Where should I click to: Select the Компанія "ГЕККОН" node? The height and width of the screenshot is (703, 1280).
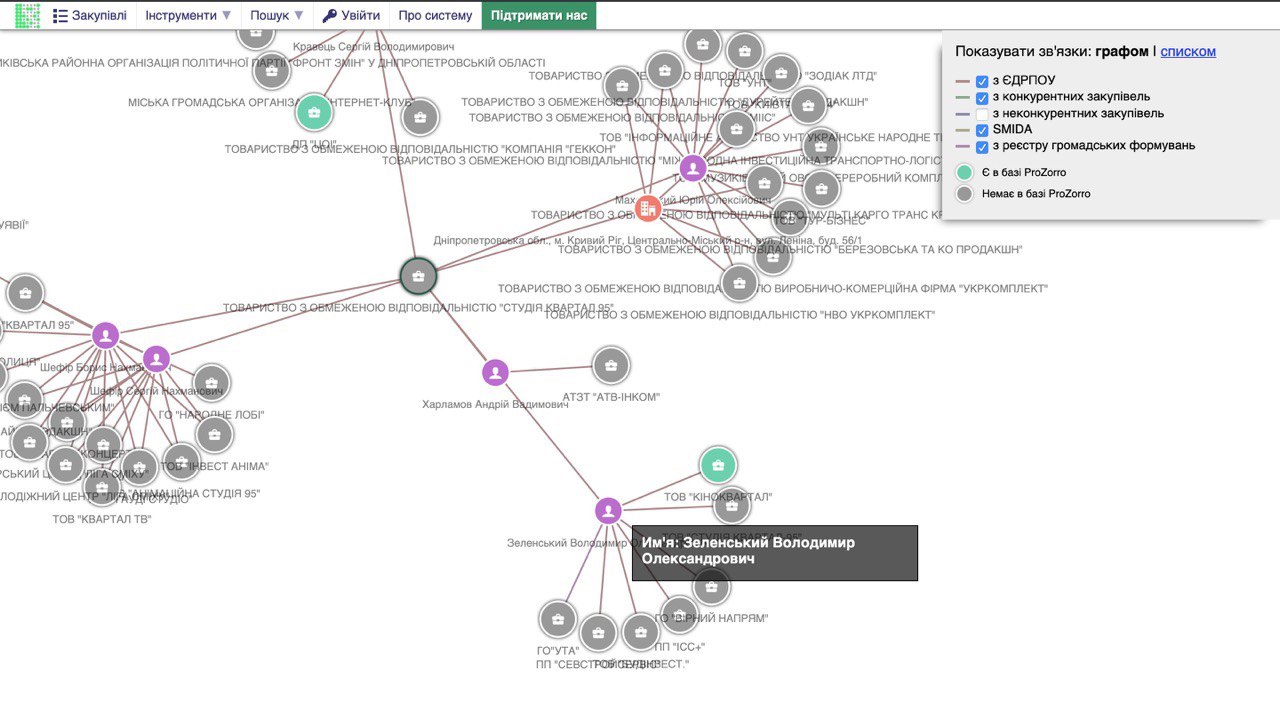(x=420, y=118)
